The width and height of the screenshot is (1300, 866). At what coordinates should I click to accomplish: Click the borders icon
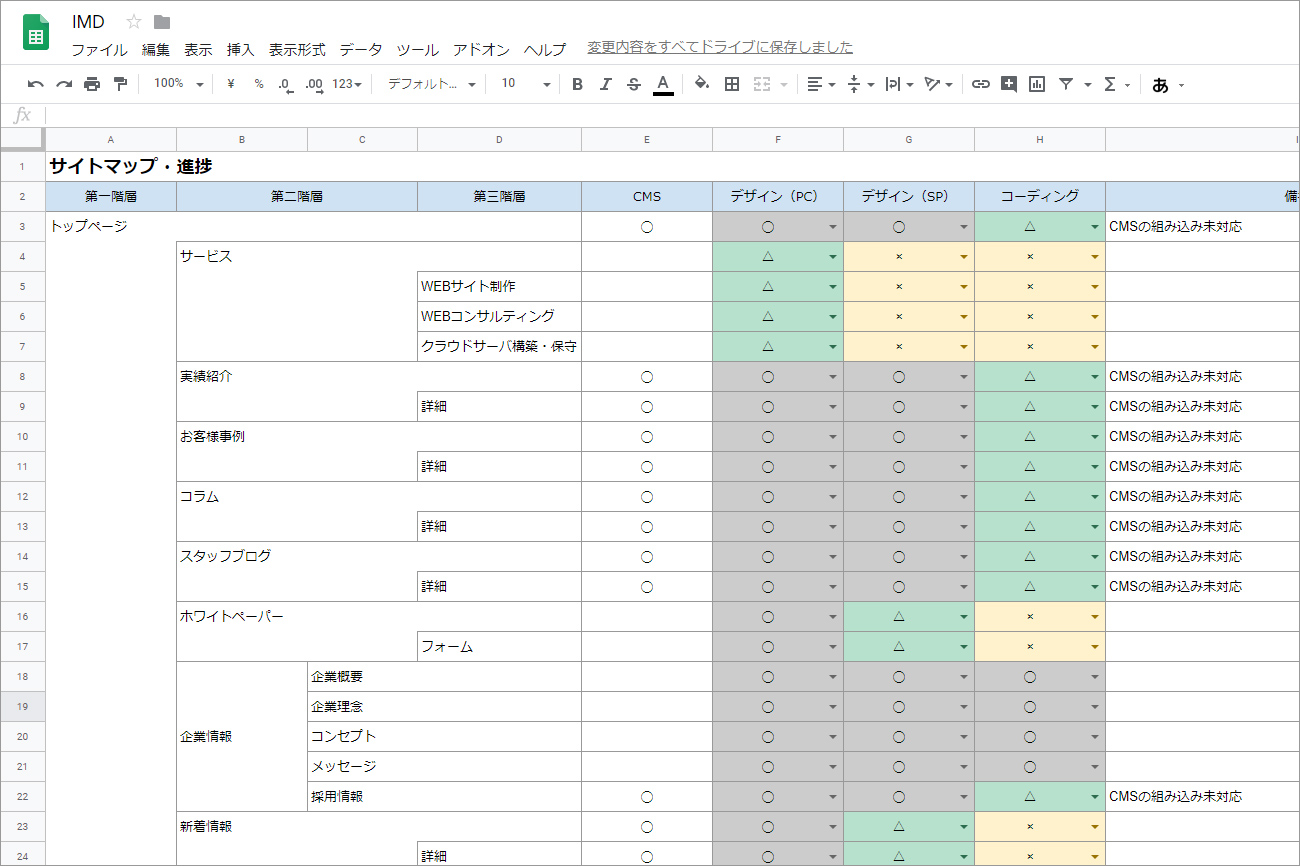click(x=732, y=84)
